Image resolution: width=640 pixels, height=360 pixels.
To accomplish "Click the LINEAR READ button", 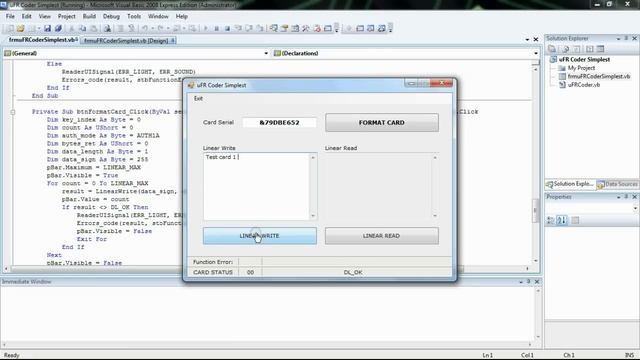I will [382, 236].
